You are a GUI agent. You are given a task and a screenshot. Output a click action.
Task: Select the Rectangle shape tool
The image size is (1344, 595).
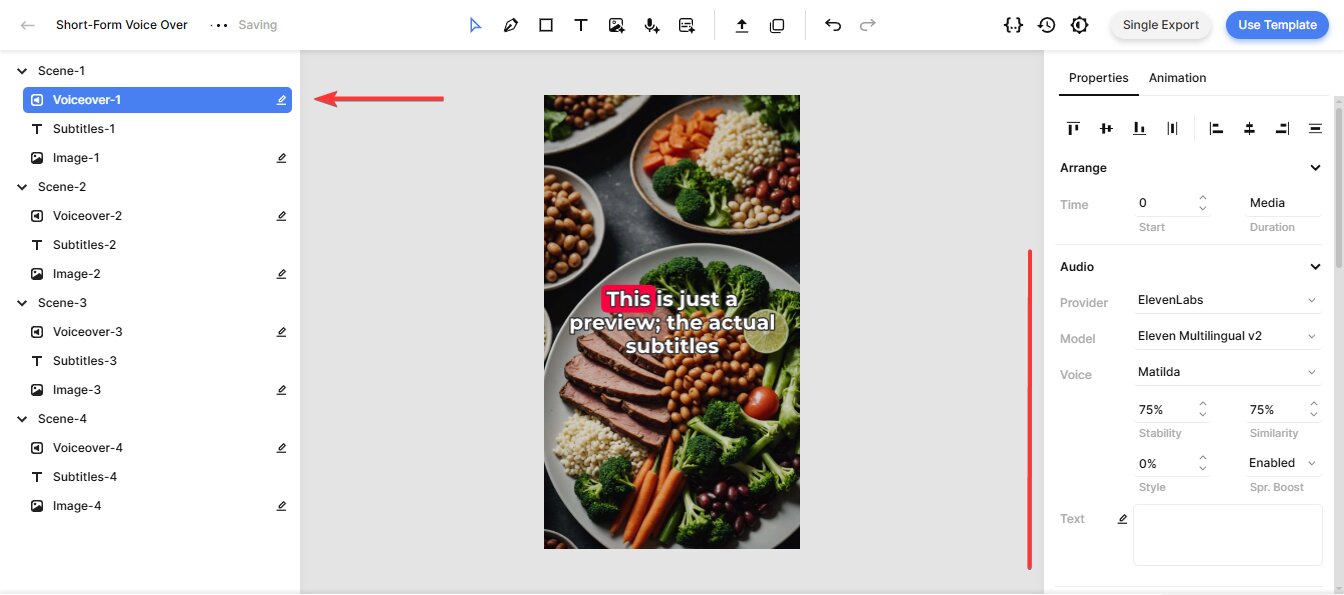(546, 26)
